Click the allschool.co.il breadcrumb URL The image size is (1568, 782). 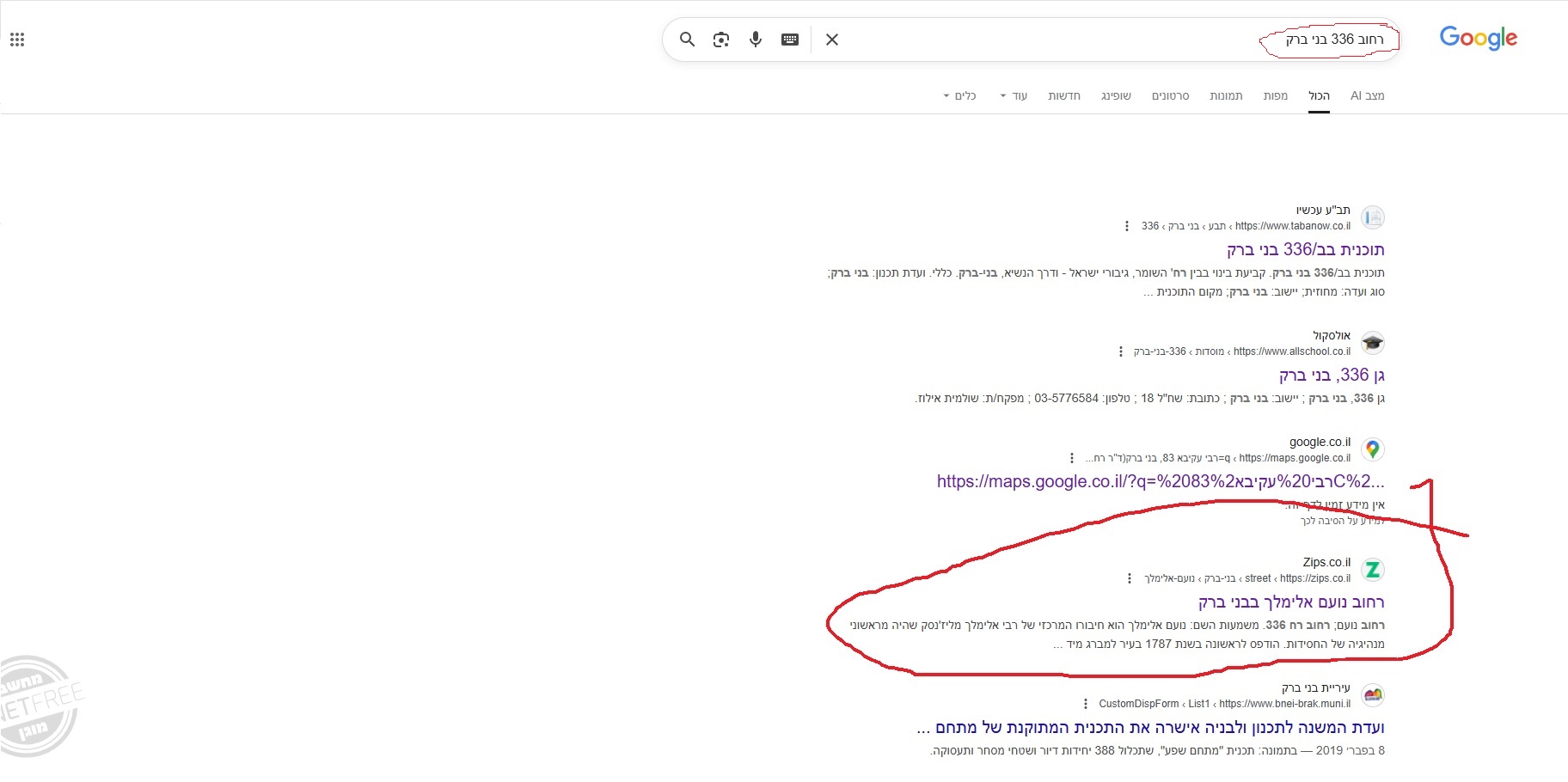click(1242, 351)
